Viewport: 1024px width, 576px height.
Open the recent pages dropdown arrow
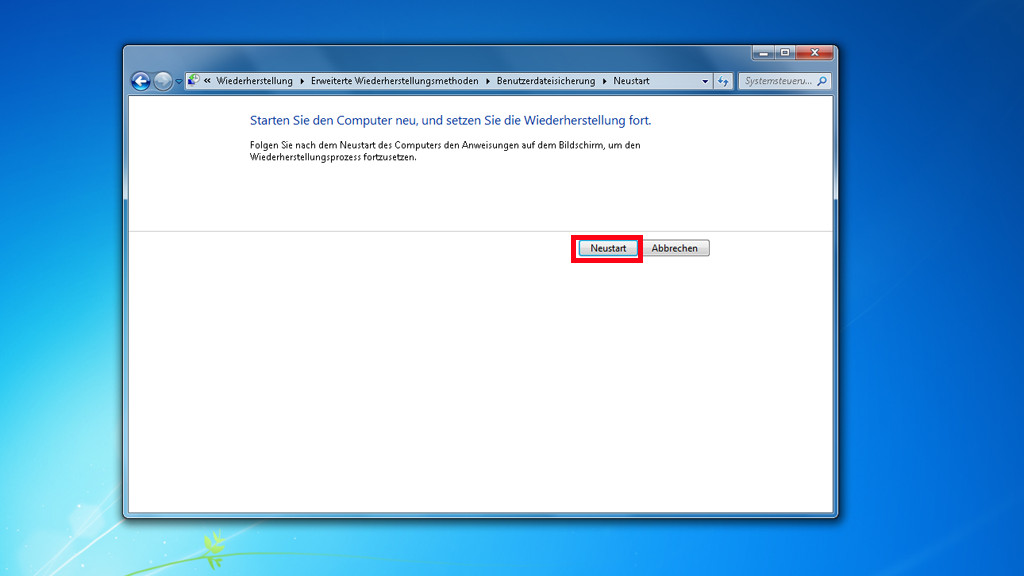click(179, 82)
